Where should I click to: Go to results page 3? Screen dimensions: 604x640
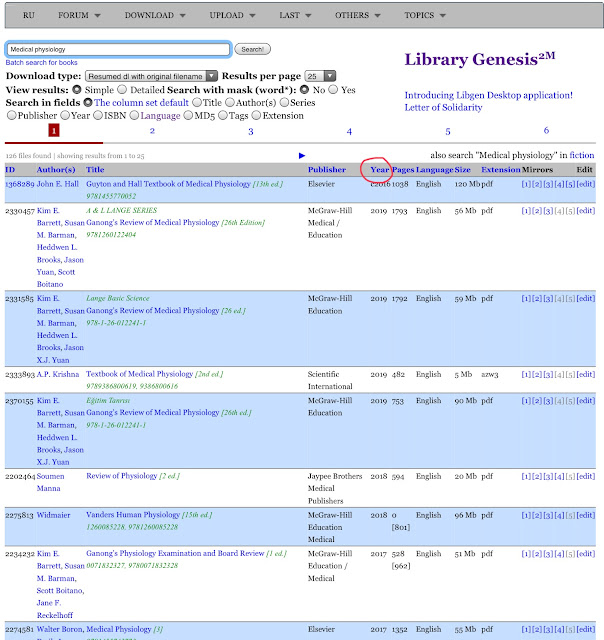(x=251, y=131)
